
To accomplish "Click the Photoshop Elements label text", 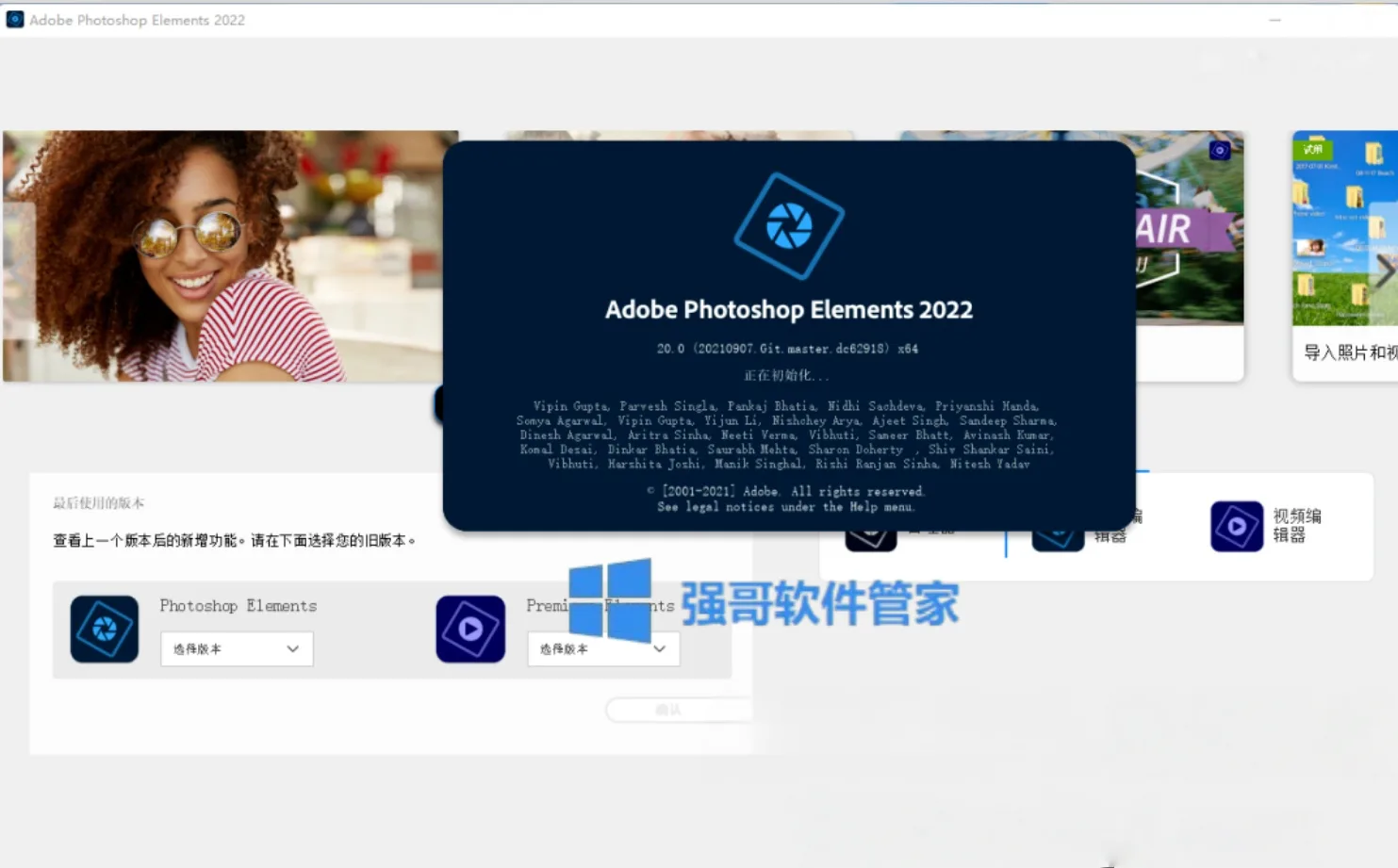I will (x=238, y=606).
